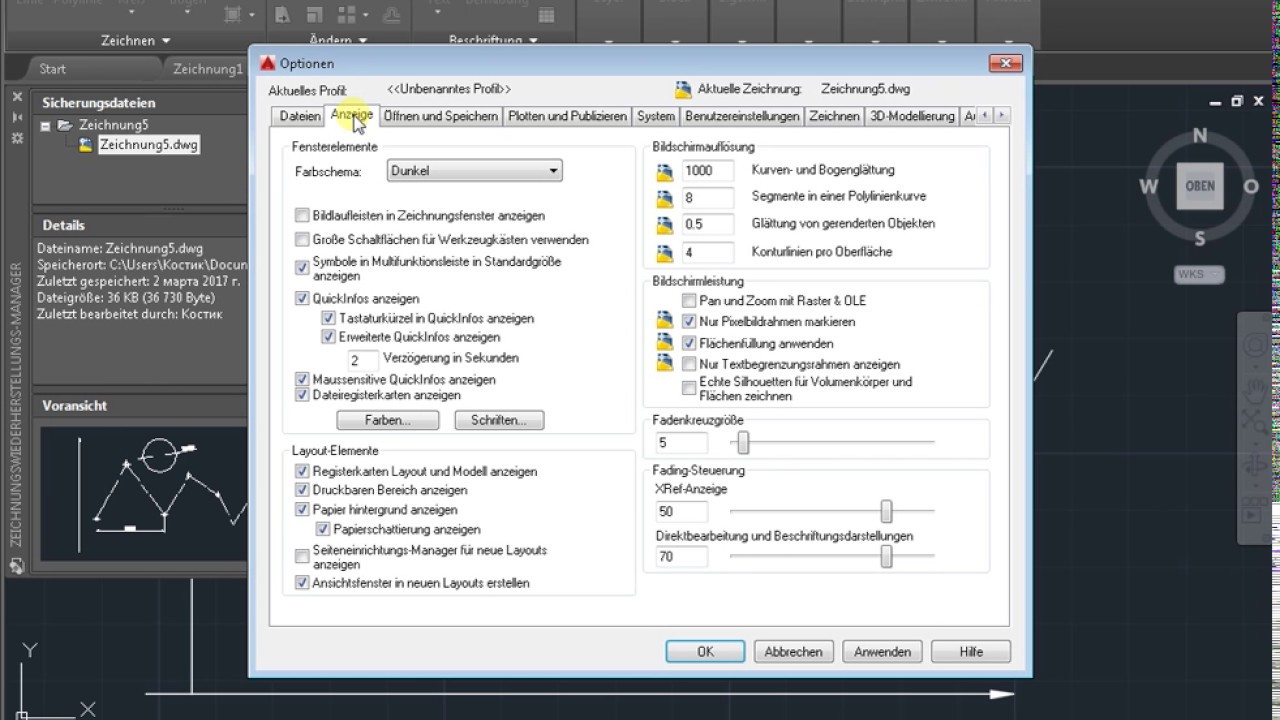Click the Kurven- und Bogenglättung input field
Image resolution: width=1280 pixels, height=720 pixels.
point(708,171)
